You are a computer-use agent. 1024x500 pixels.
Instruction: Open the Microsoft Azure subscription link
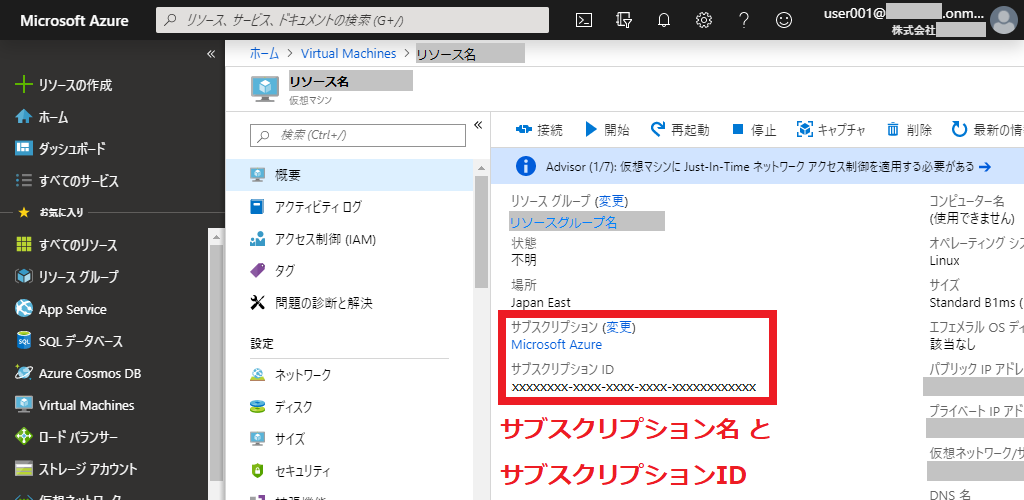(x=556, y=345)
